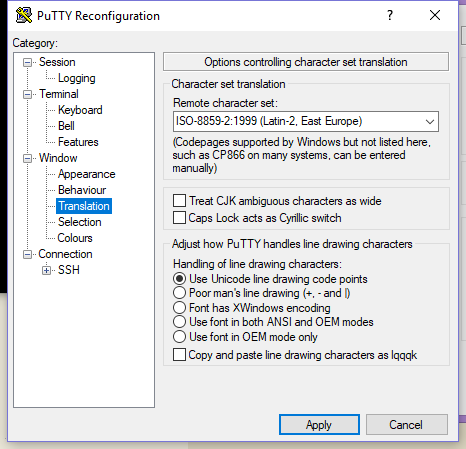
Task: Collapse the Terminal tree node
Action: point(27,94)
